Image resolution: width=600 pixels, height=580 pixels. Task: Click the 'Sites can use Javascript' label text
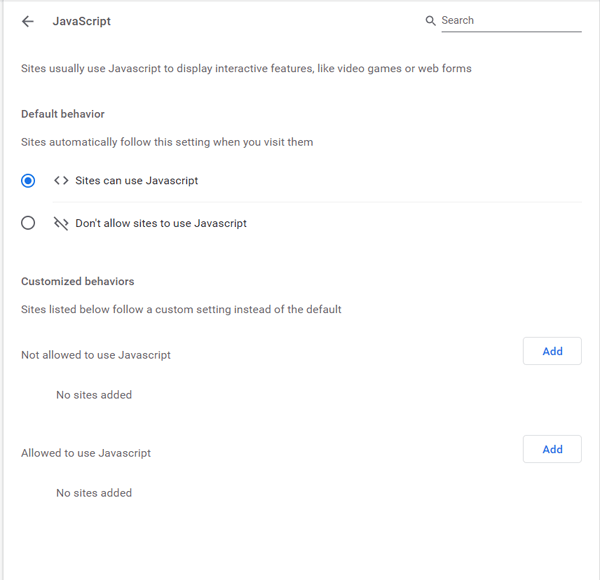coord(137,181)
